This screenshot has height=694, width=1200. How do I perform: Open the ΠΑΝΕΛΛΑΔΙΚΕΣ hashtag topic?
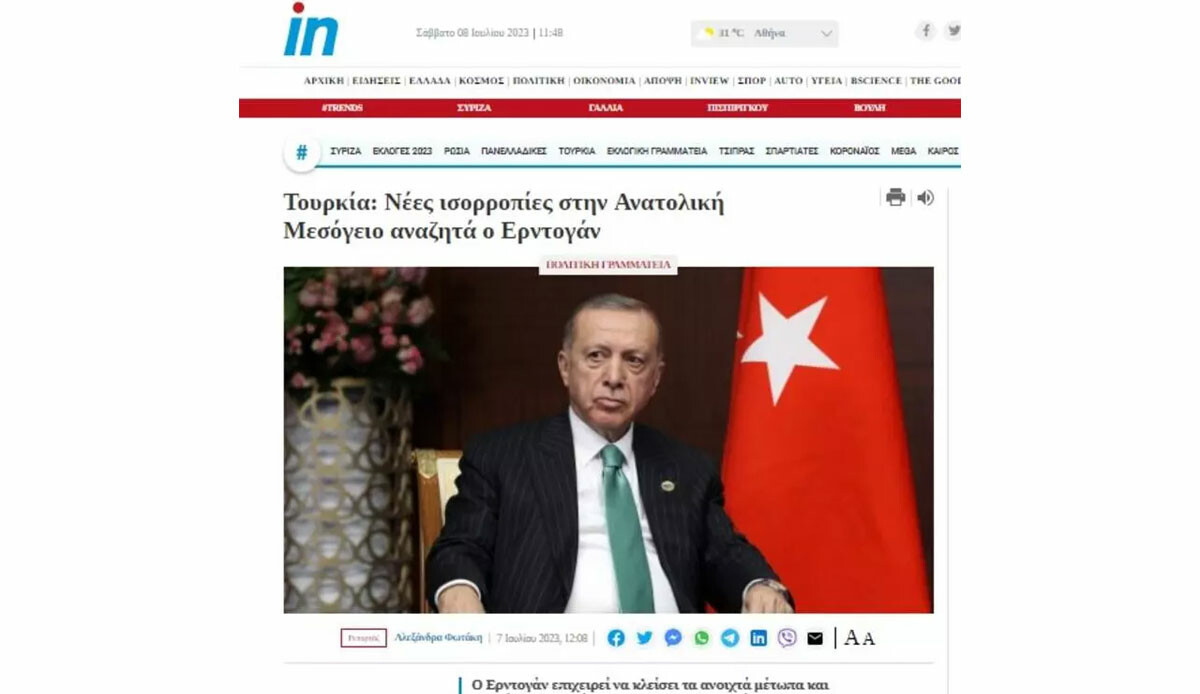(x=514, y=151)
